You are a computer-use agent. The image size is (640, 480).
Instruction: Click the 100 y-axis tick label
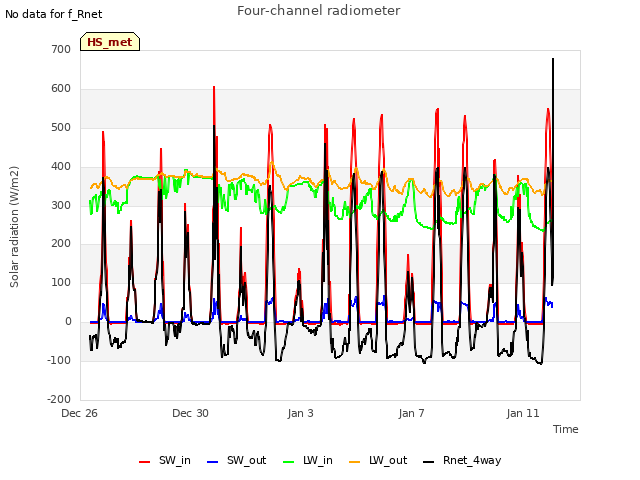pos(61,282)
